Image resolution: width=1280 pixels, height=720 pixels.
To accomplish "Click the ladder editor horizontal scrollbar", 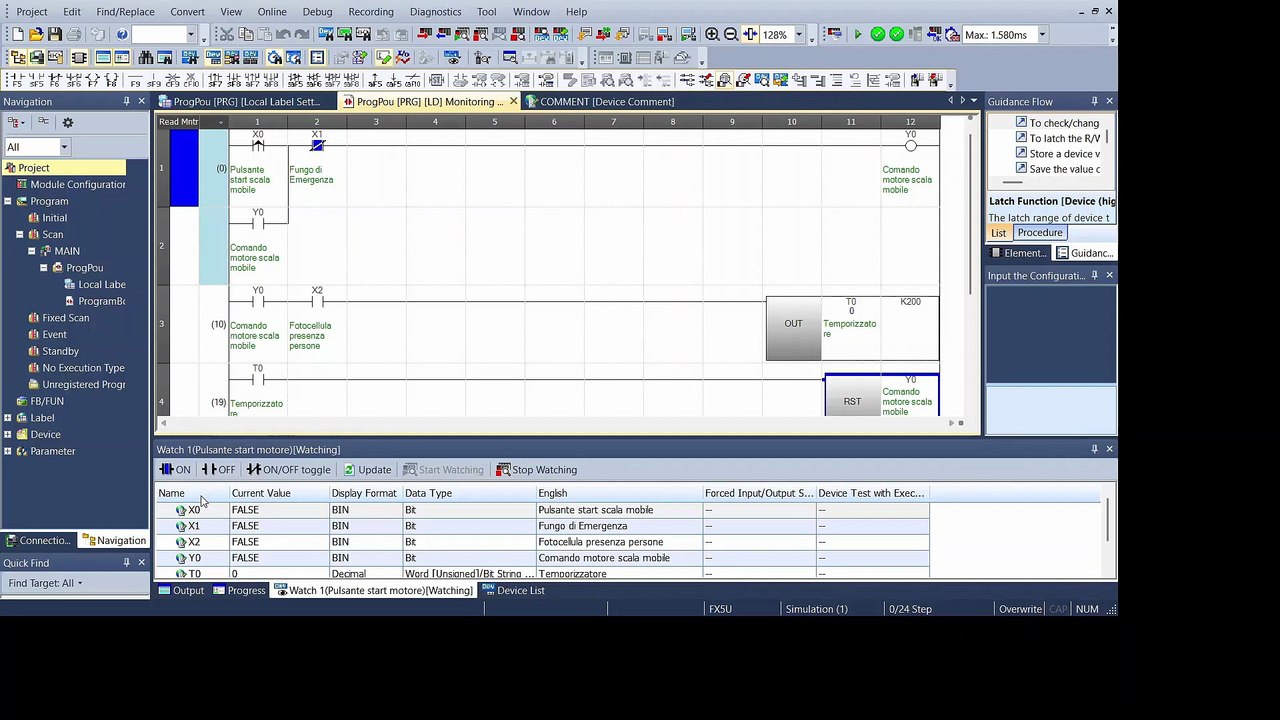I will click(560, 423).
